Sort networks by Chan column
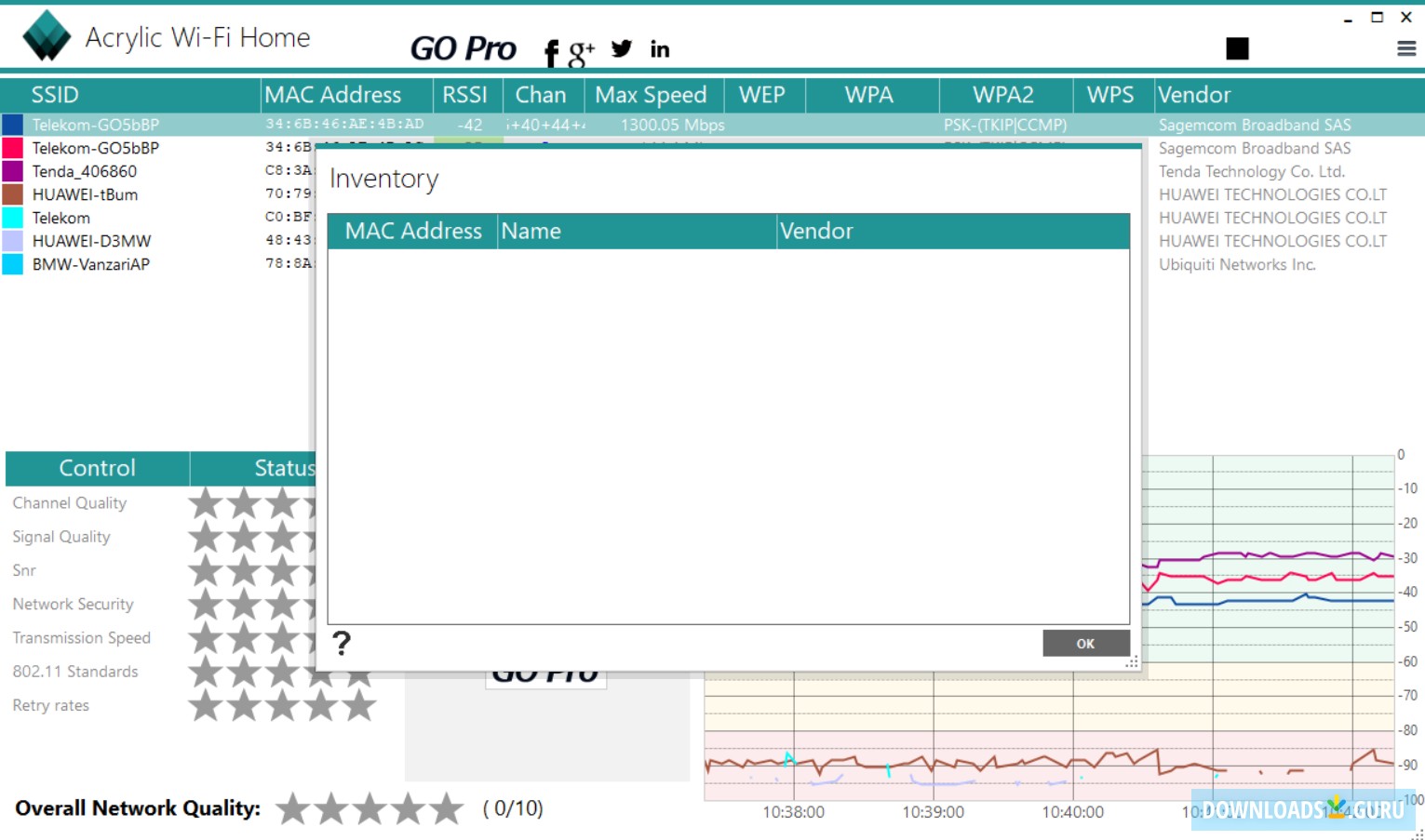This screenshot has width=1425, height=840. (x=544, y=95)
